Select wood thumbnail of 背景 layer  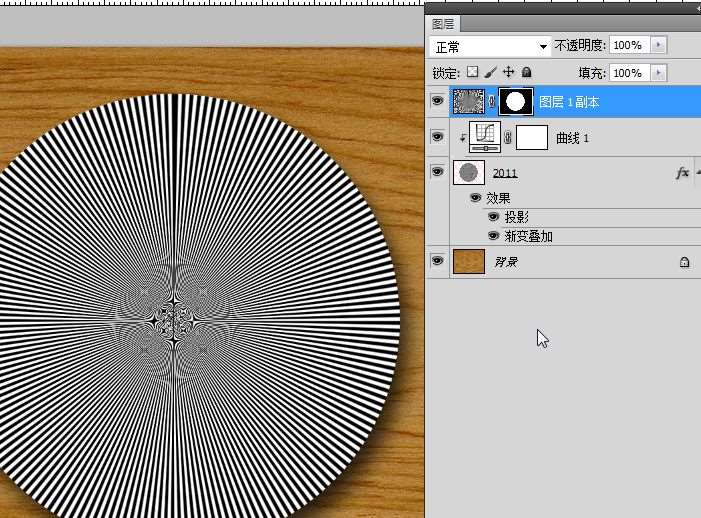coord(469,261)
